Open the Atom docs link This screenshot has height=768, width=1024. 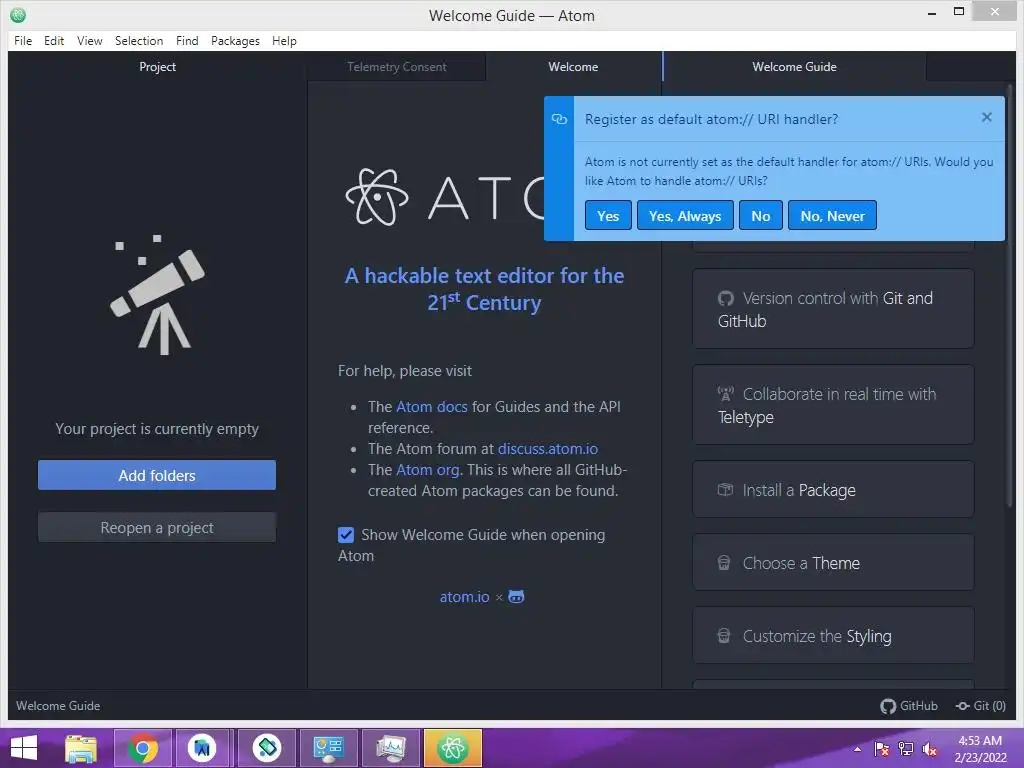tap(432, 406)
